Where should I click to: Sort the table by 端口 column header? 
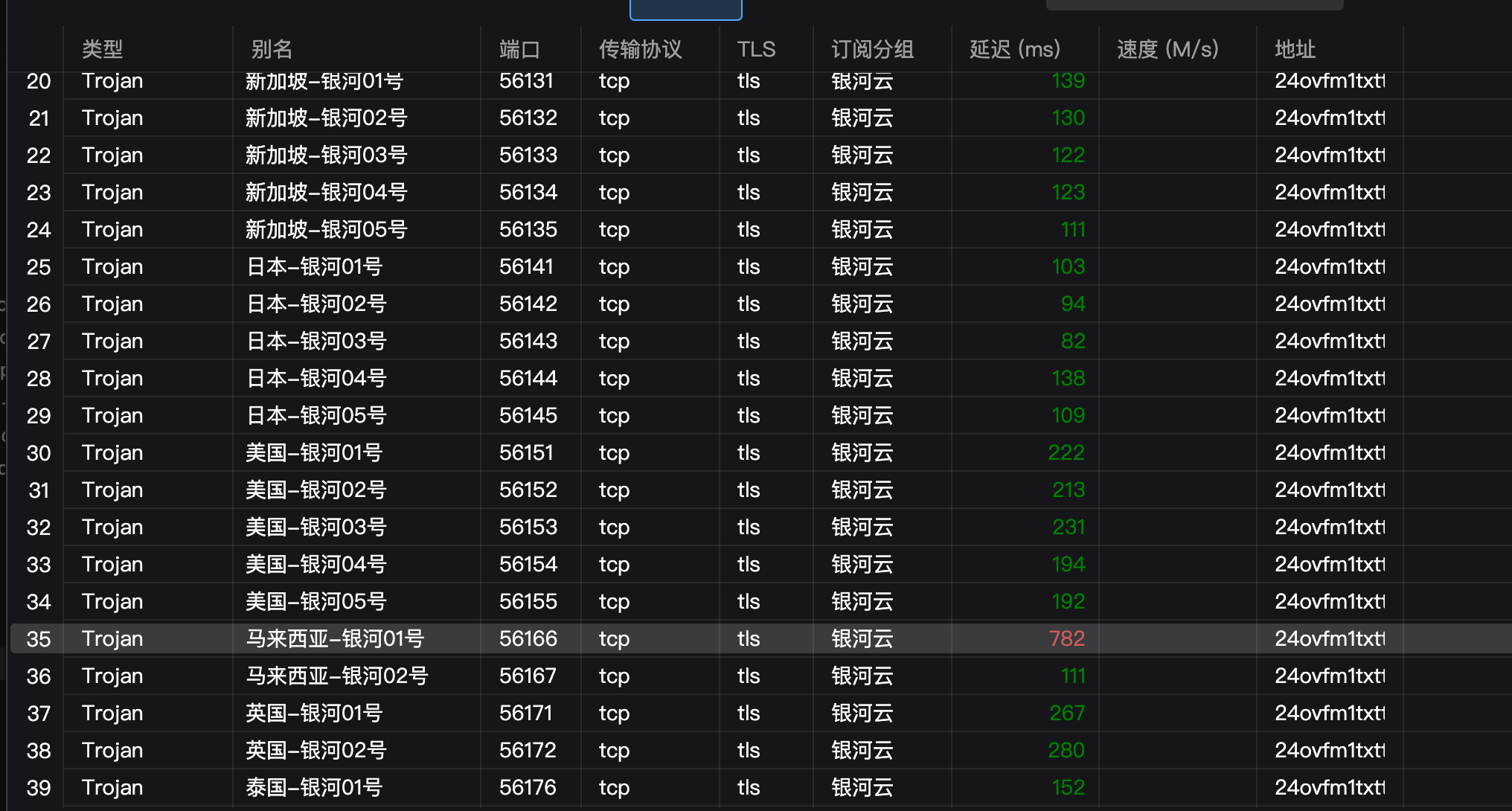click(x=519, y=49)
